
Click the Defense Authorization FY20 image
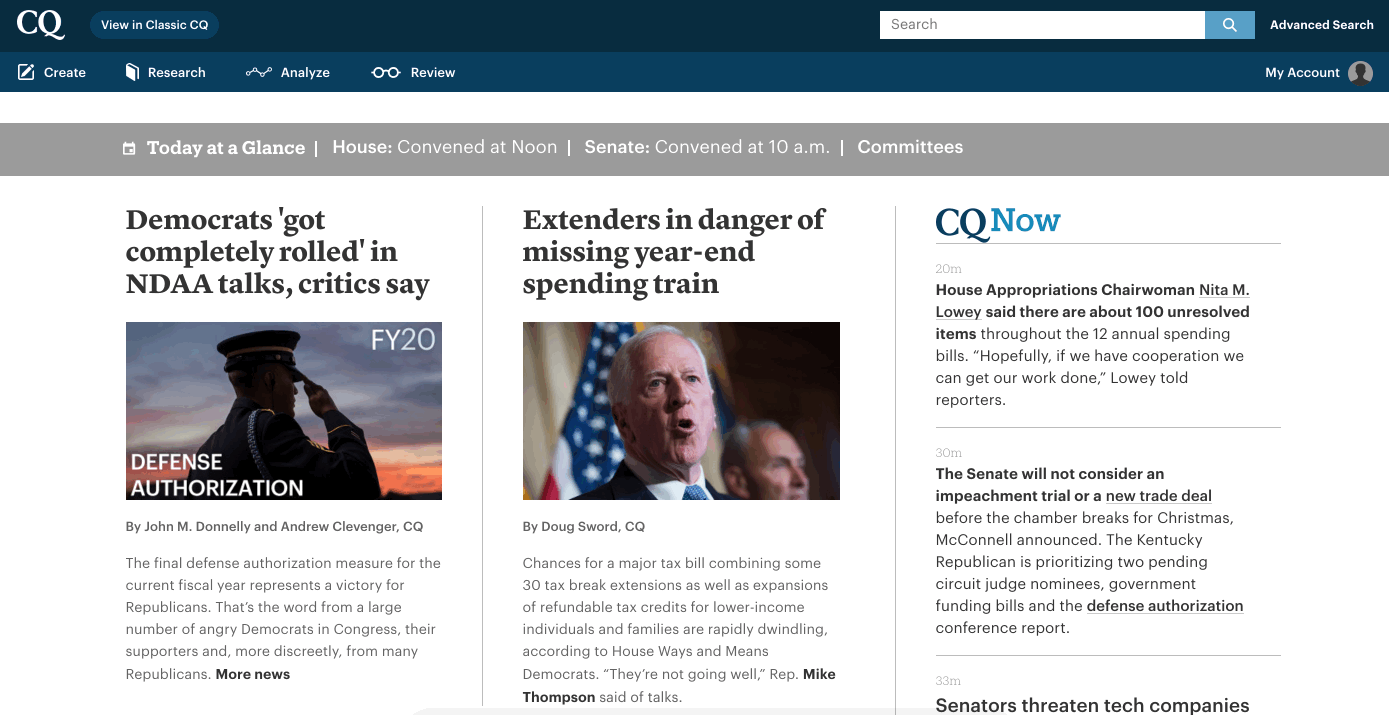click(284, 411)
